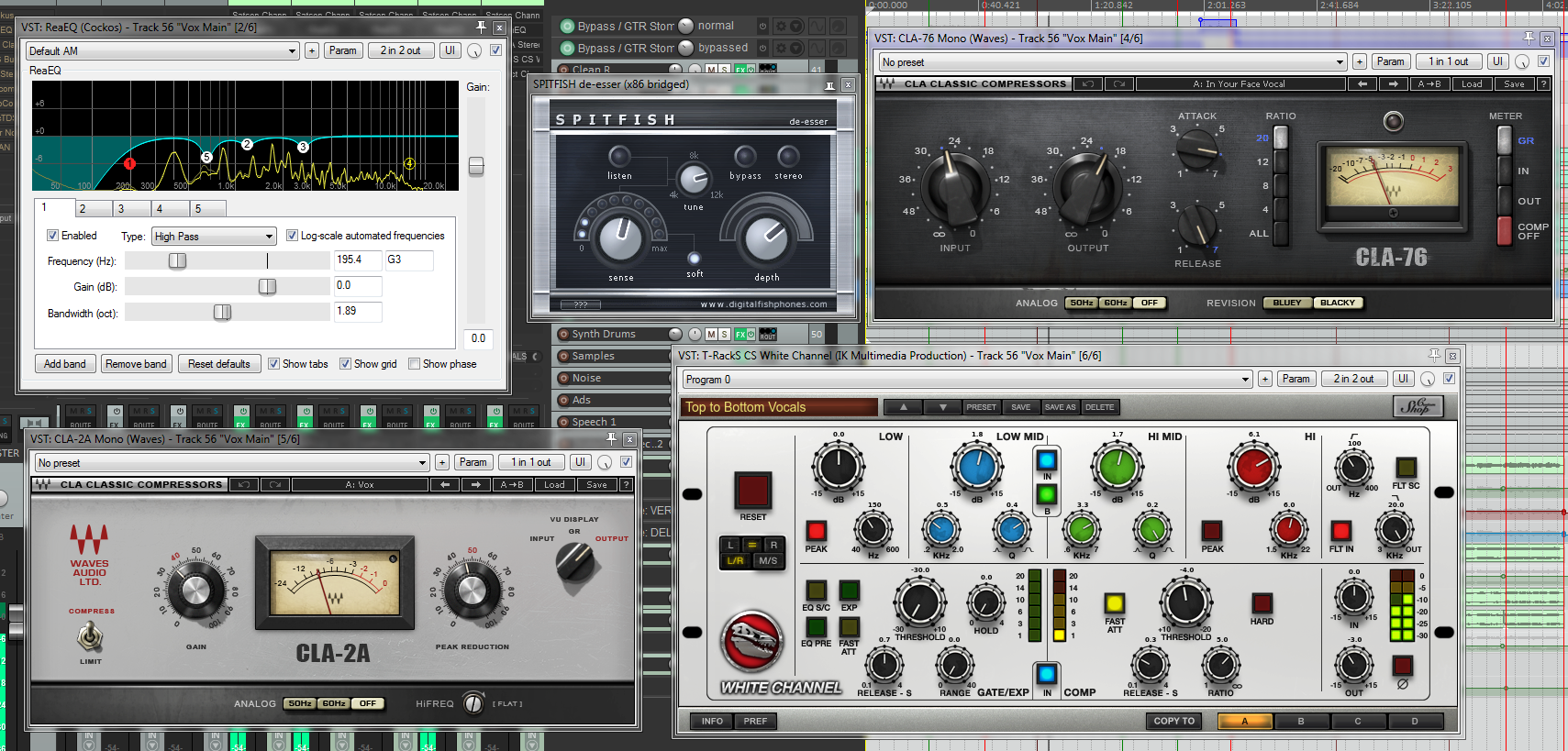The width and height of the screenshot is (1568, 751).
Task: Click the CLA-2A gain knob
Action: coord(196,591)
